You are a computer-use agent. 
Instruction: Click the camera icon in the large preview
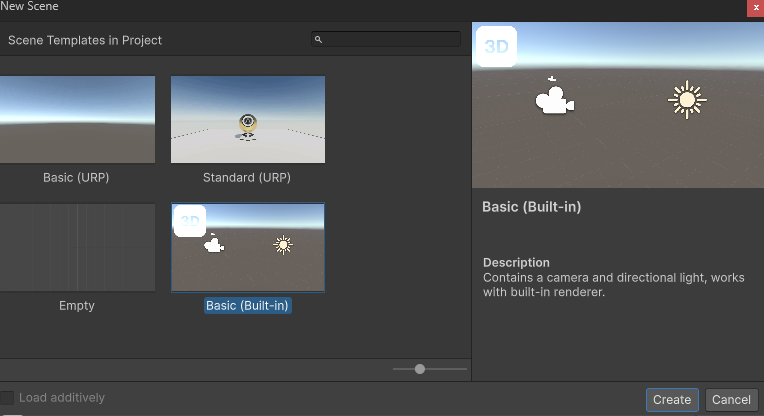coord(555,99)
